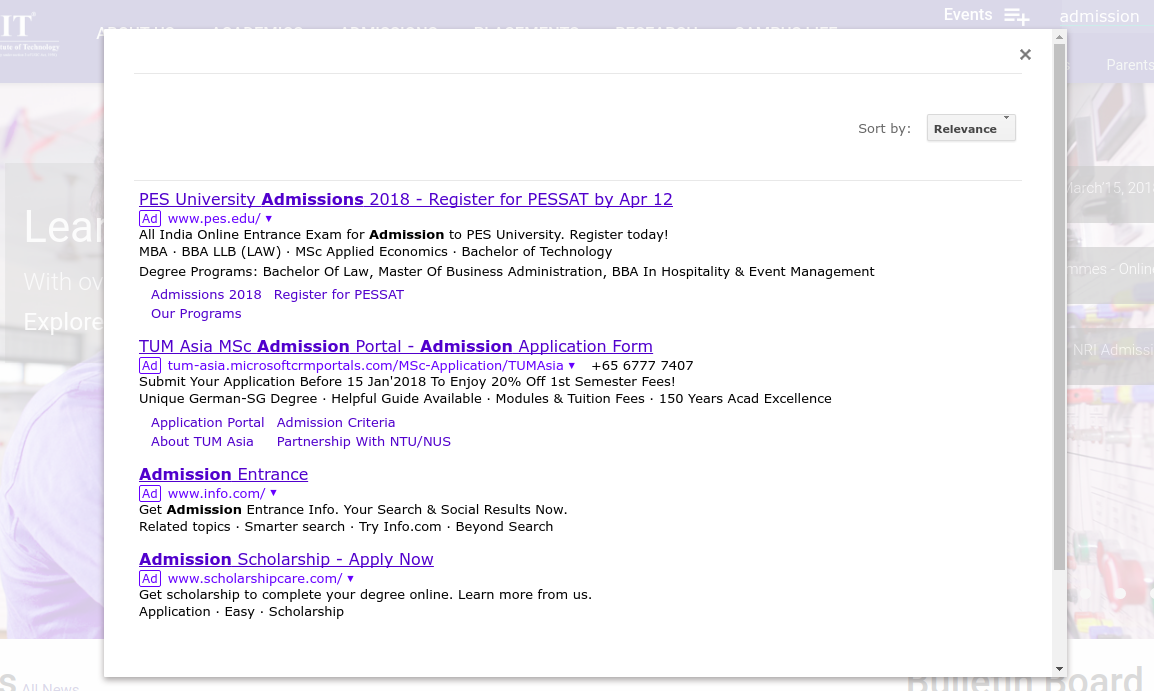Click the Register for PESSAT sitelink
Viewport: 1154px width, 691px height.
[340, 294]
